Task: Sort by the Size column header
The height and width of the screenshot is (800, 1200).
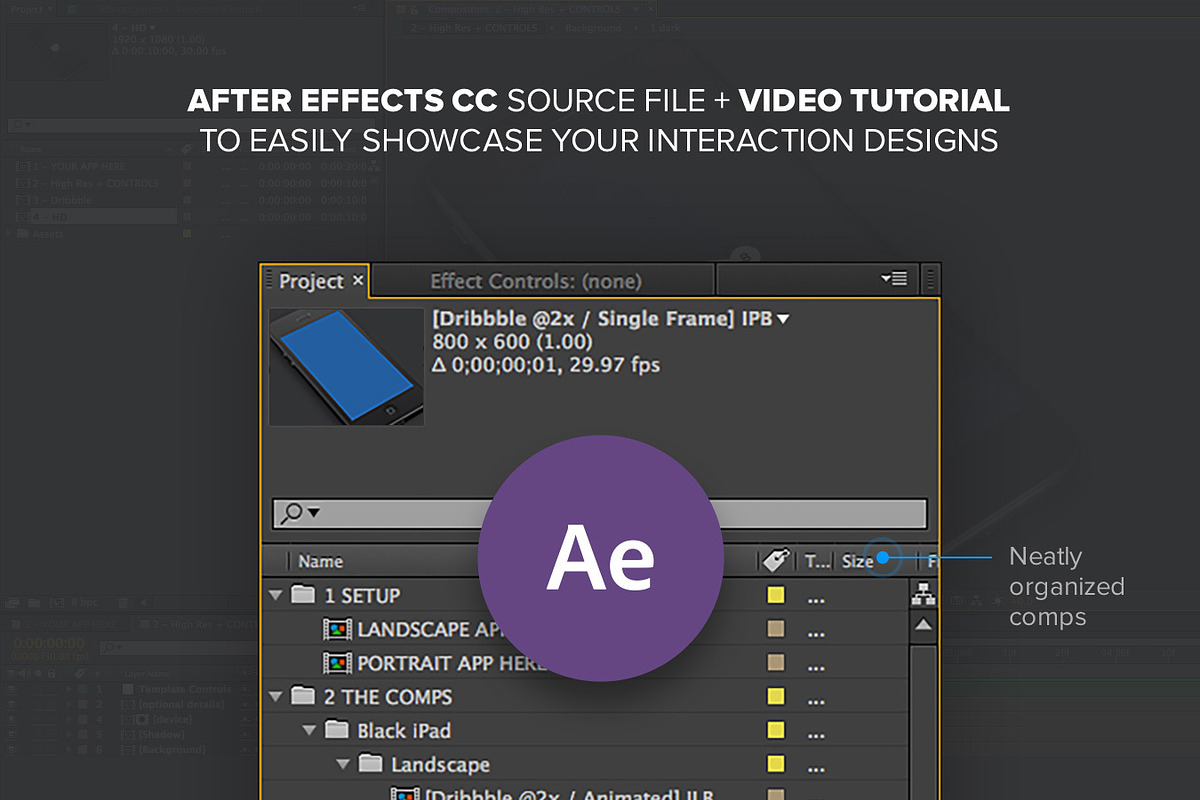Action: (x=857, y=561)
